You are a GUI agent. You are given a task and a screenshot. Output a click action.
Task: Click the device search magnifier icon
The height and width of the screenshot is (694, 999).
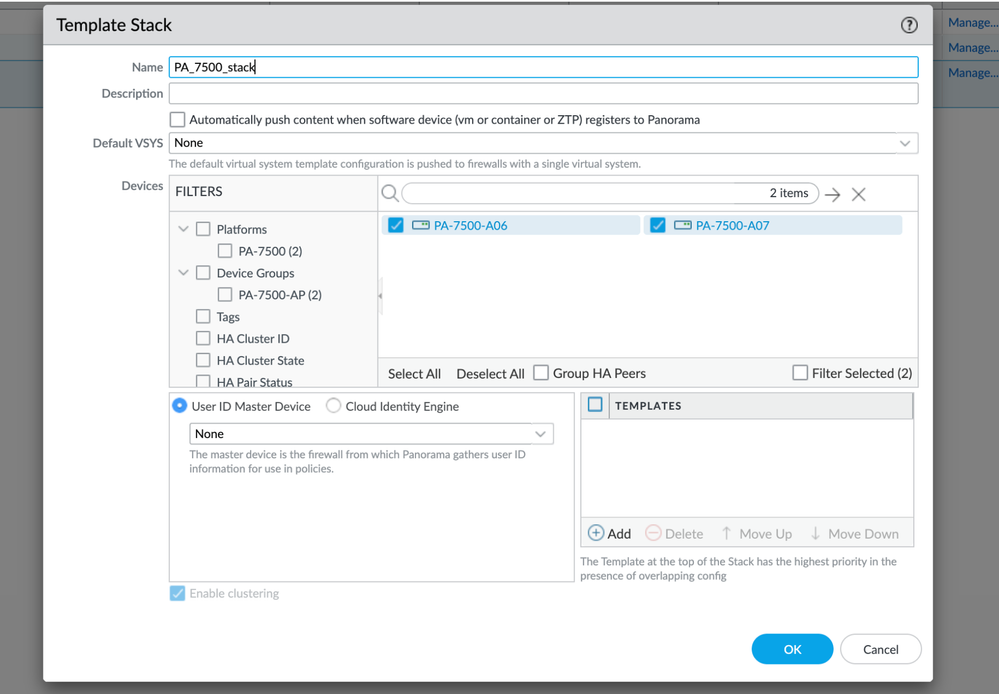390,194
